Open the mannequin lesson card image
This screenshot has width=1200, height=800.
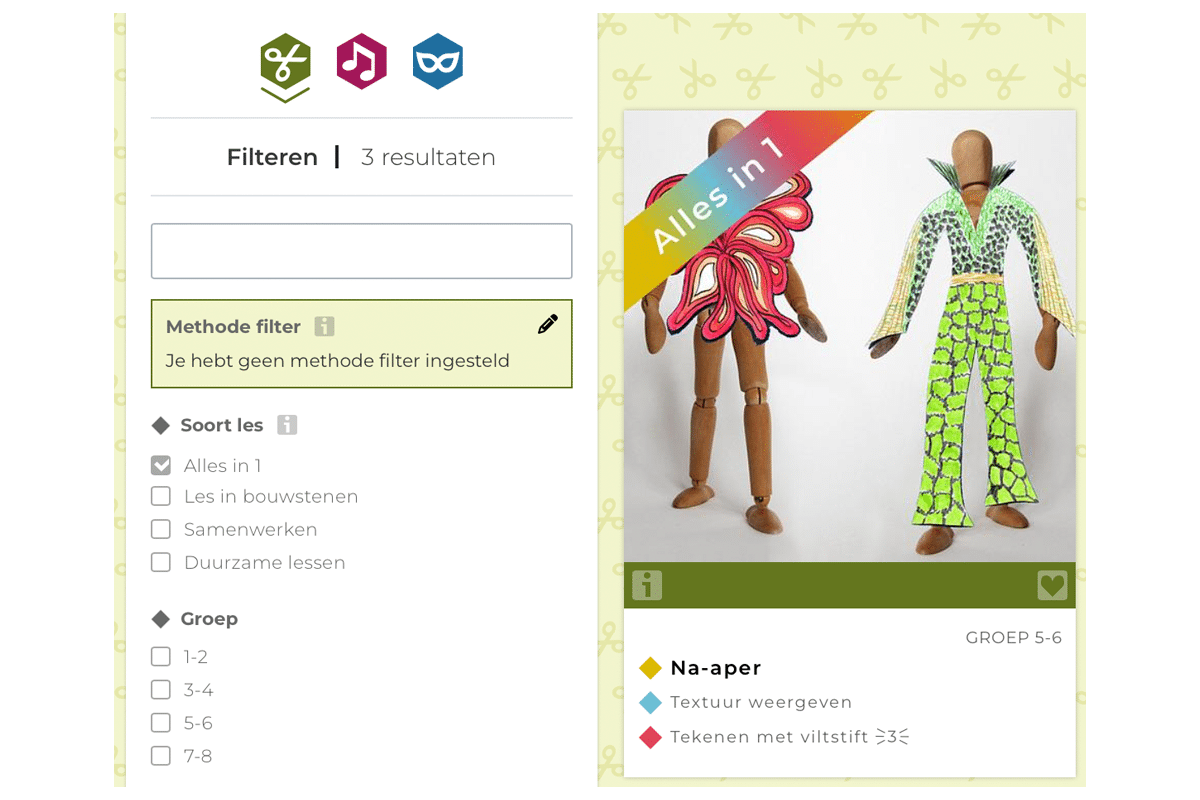tap(850, 336)
